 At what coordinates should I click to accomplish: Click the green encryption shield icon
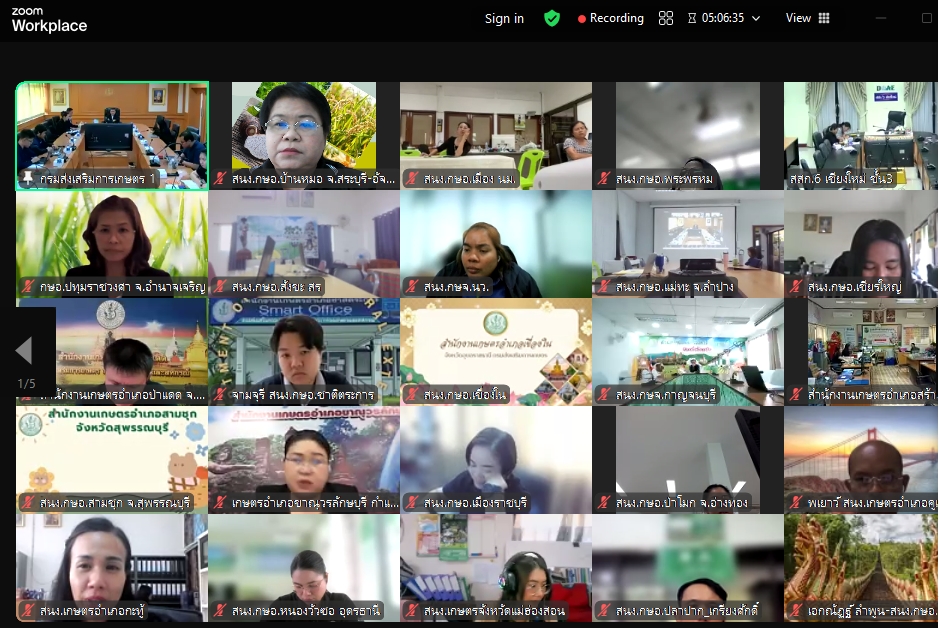[552, 18]
